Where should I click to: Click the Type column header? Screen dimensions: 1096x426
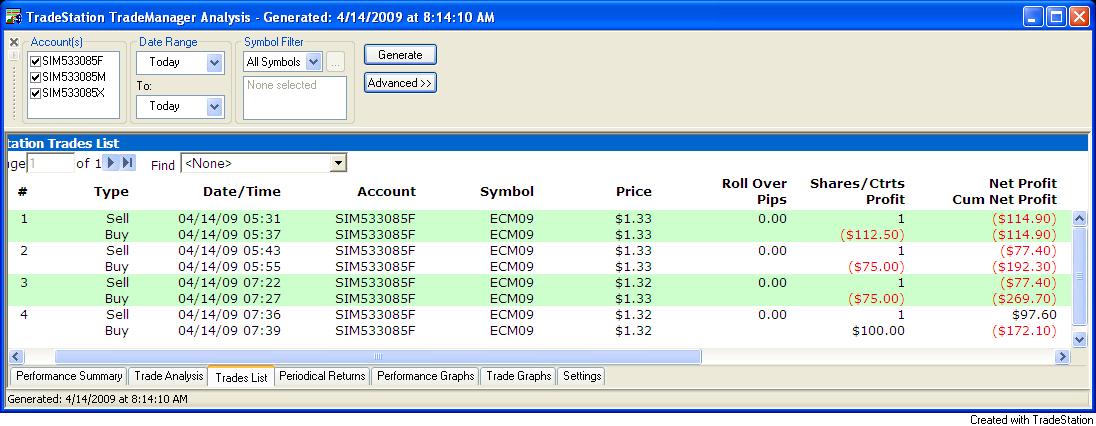[111, 192]
